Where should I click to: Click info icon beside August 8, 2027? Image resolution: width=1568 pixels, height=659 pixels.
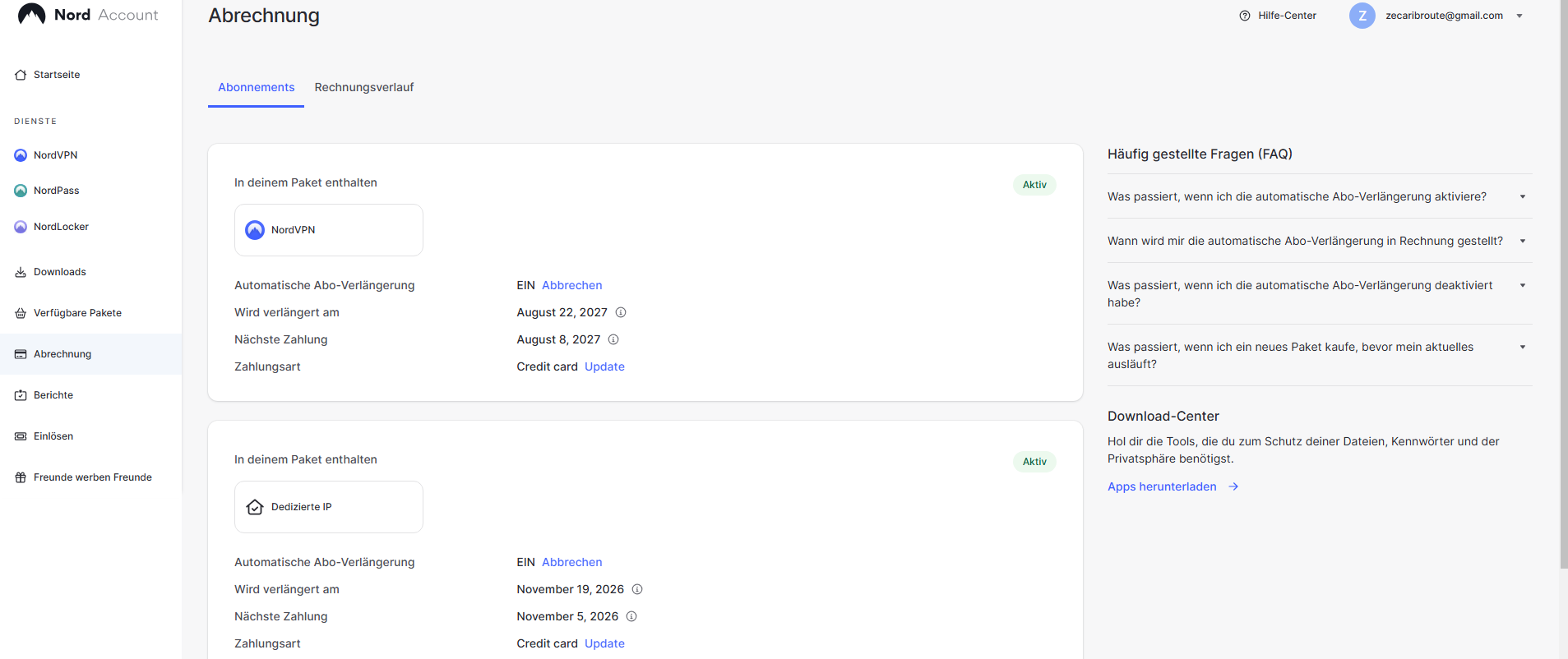(613, 339)
